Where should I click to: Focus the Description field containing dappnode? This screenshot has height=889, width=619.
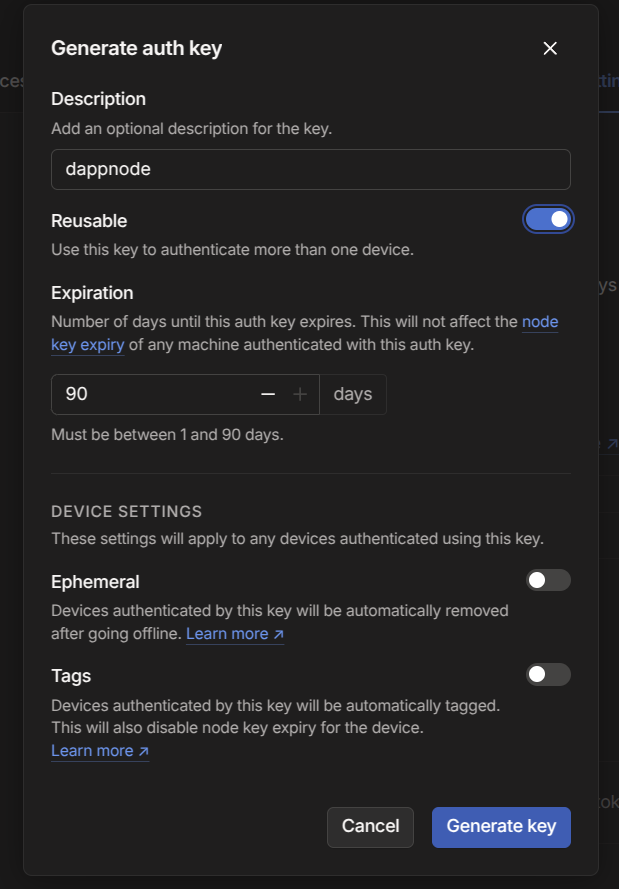coord(310,169)
